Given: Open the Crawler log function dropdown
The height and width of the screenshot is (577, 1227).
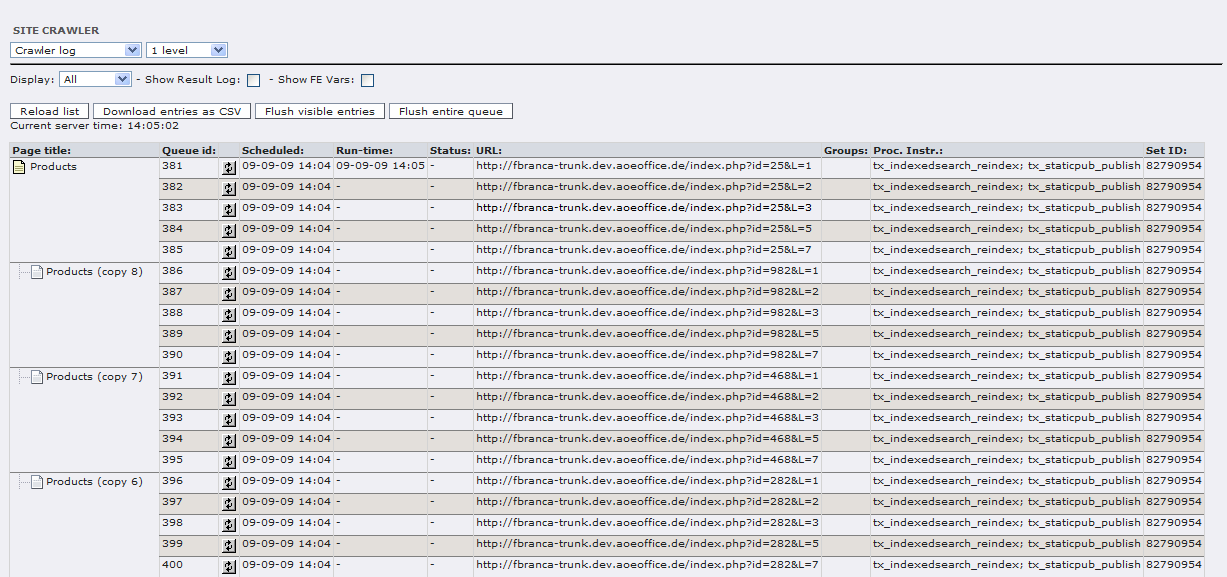Looking at the screenshot, I should point(76,50).
